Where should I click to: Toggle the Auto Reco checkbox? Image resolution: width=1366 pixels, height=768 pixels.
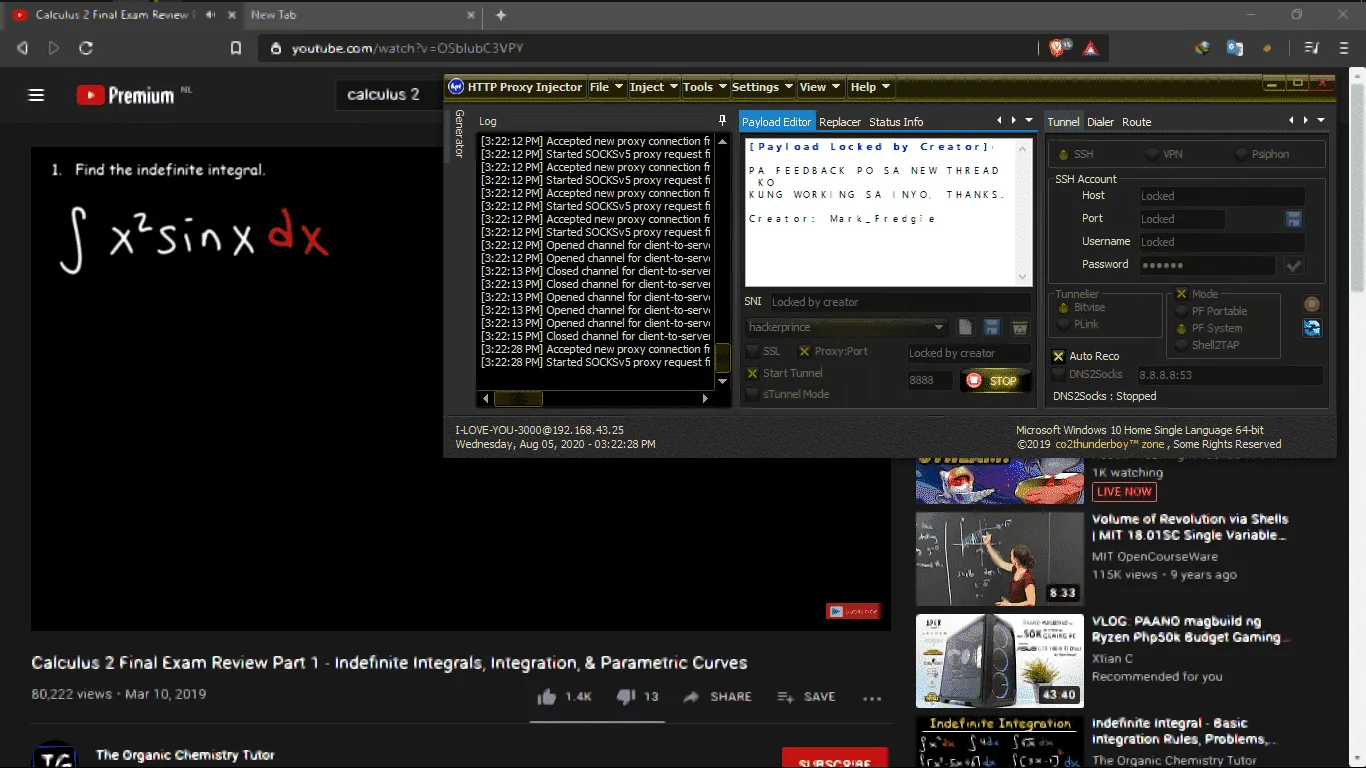point(1059,356)
